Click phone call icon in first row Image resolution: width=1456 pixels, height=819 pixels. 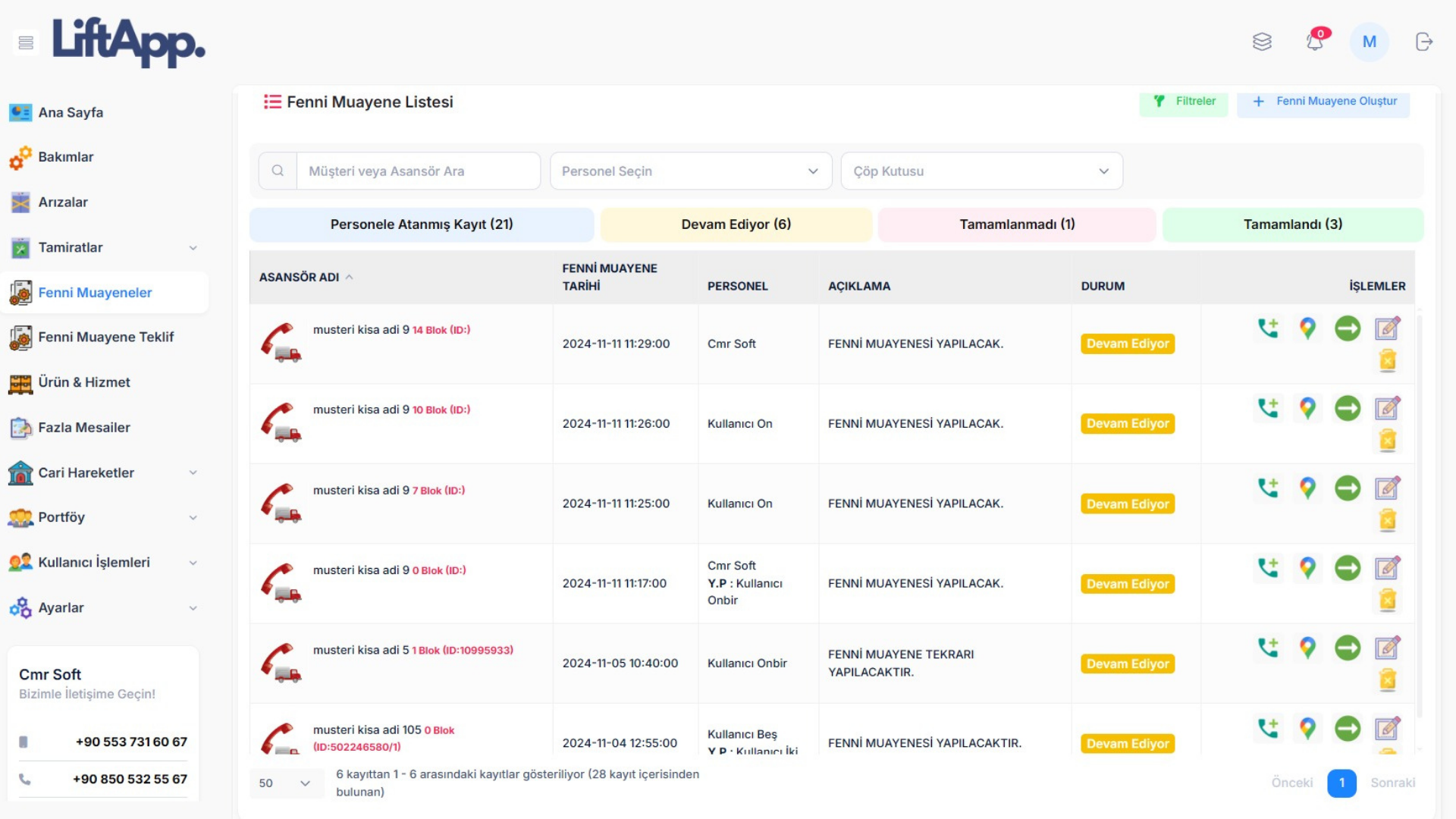click(1268, 328)
